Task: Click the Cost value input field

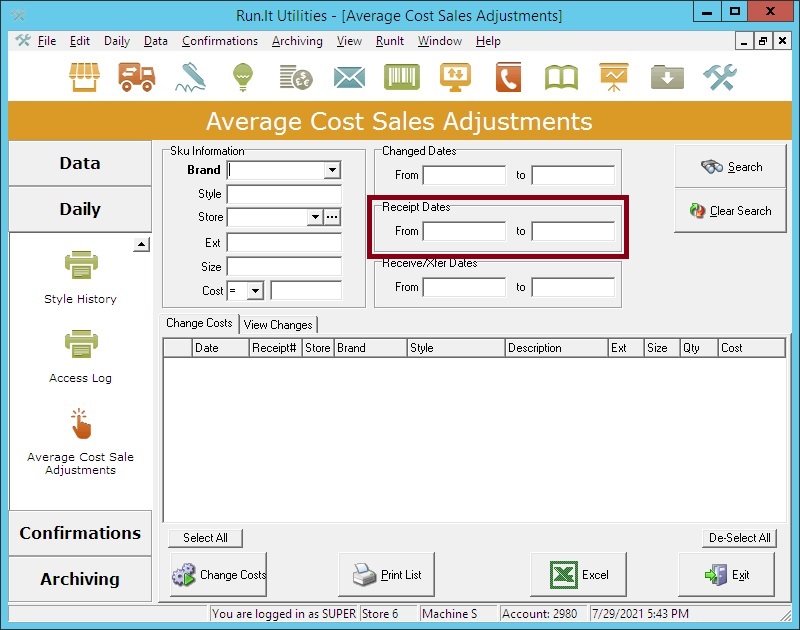Action: pyautogui.click(x=306, y=291)
